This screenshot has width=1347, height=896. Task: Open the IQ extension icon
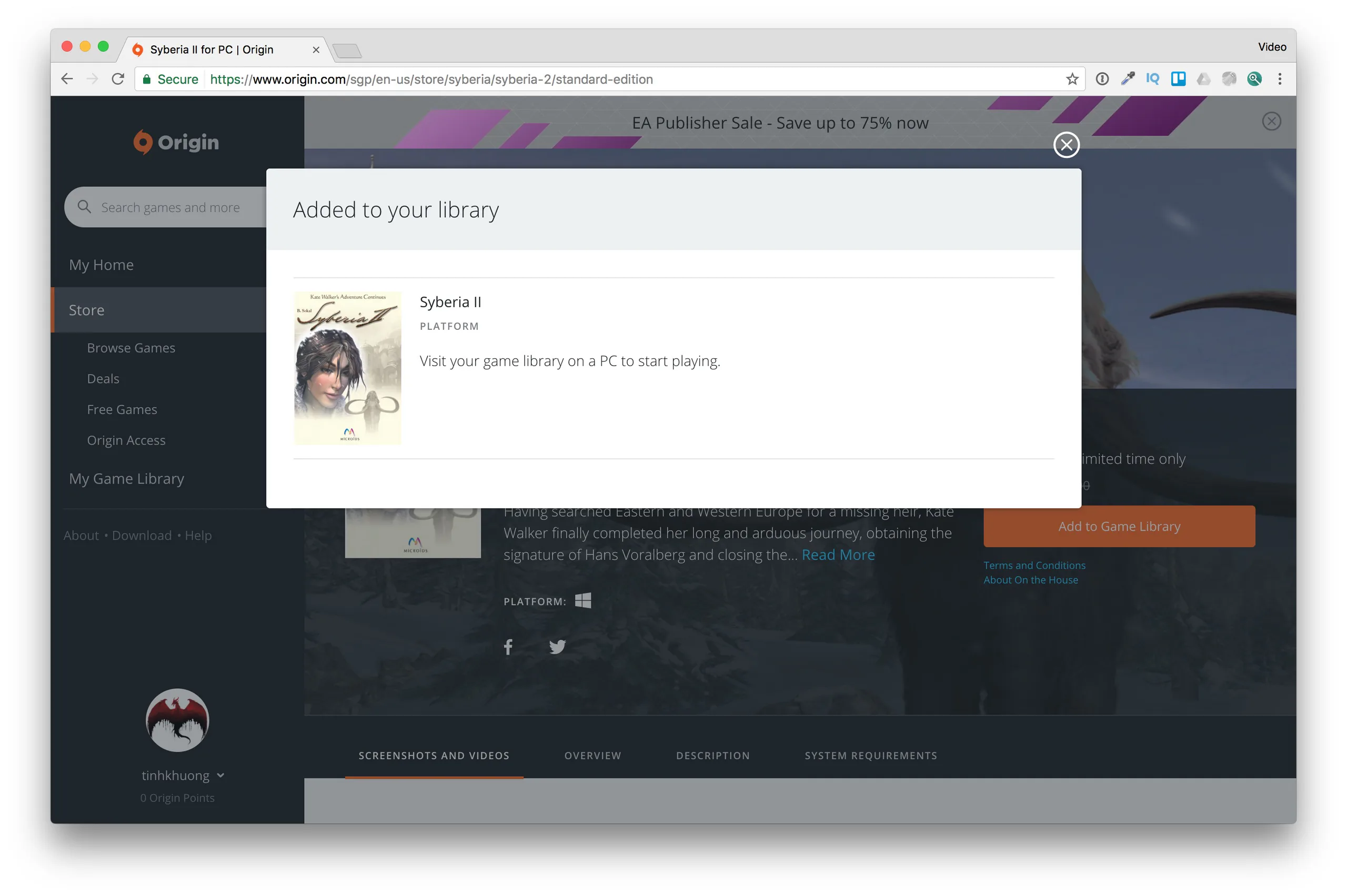pos(1152,79)
